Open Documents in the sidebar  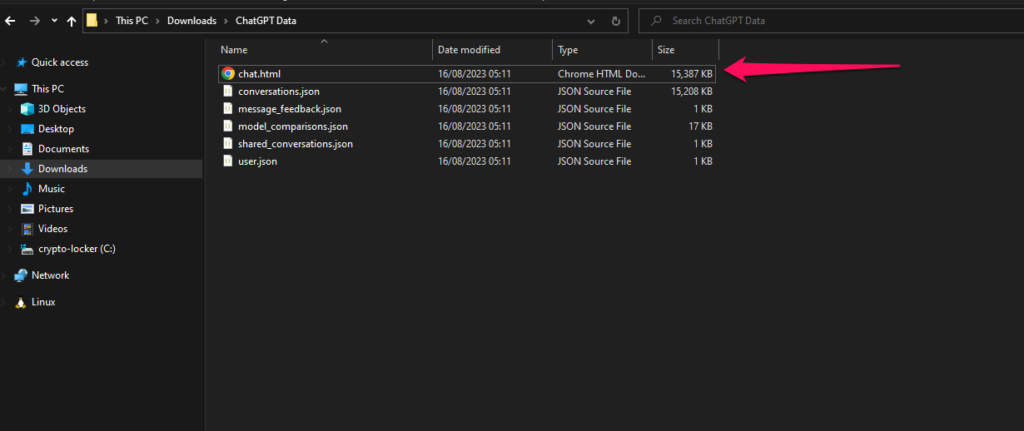coord(63,149)
